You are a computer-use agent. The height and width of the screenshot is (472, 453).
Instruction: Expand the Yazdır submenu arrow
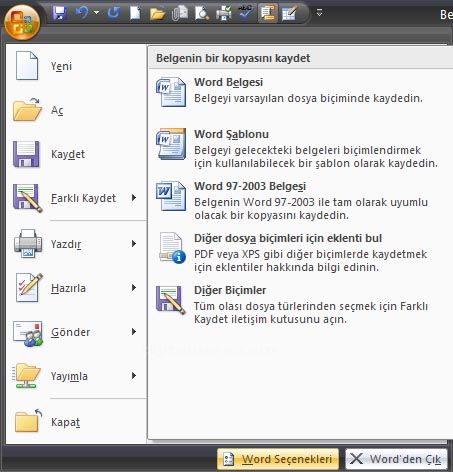(x=134, y=244)
